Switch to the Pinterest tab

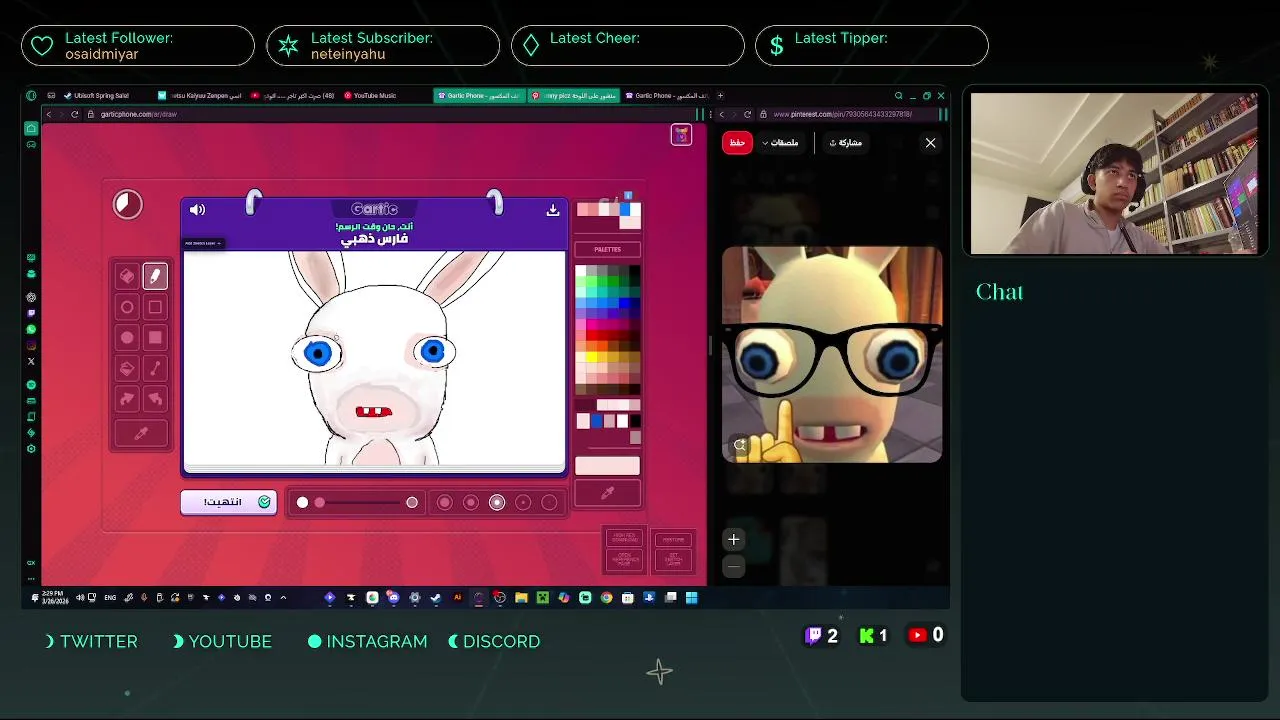[573, 96]
